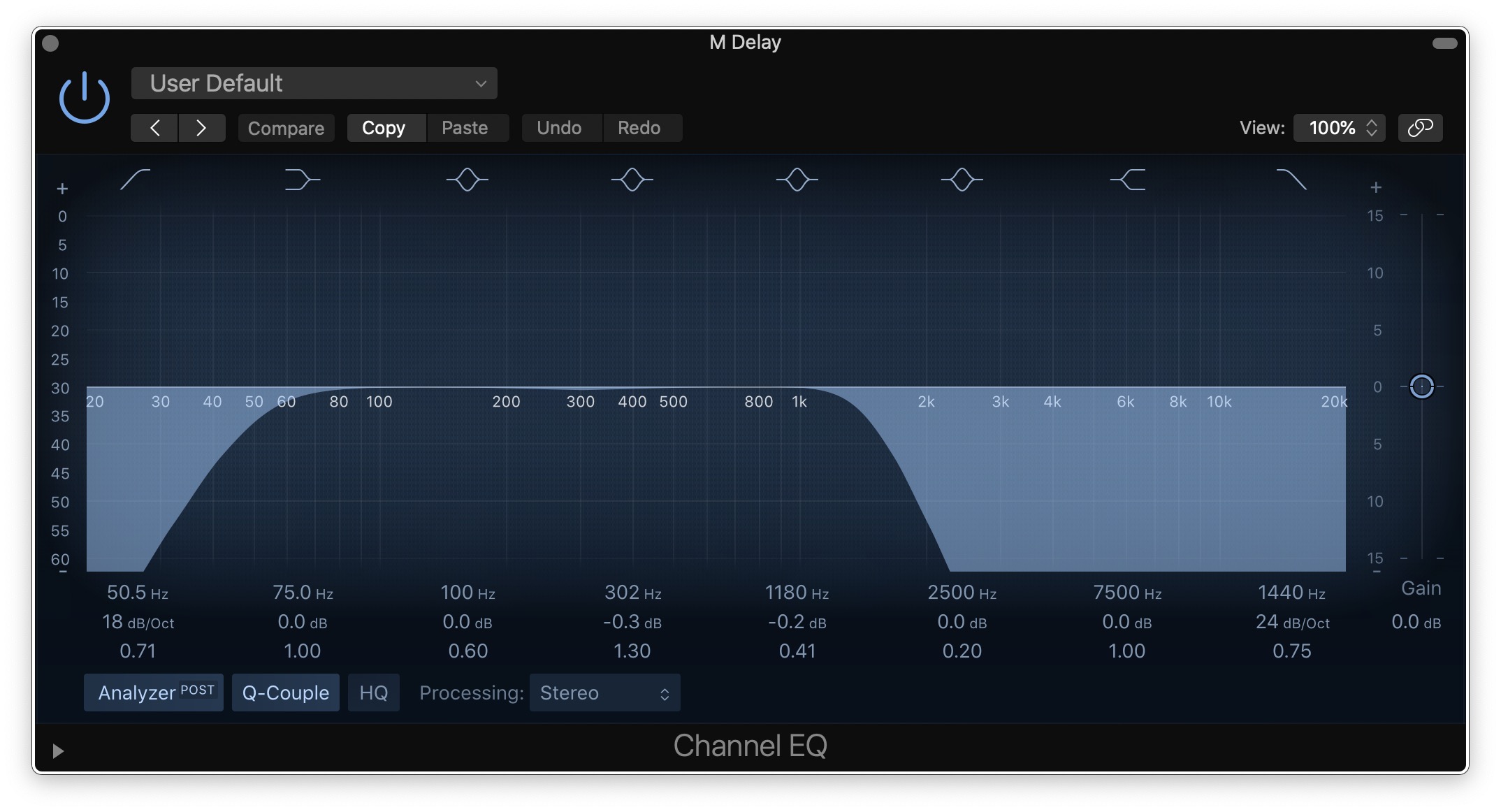Click the link icon next to View
The height and width of the screenshot is (812, 1501).
point(1420,128)
